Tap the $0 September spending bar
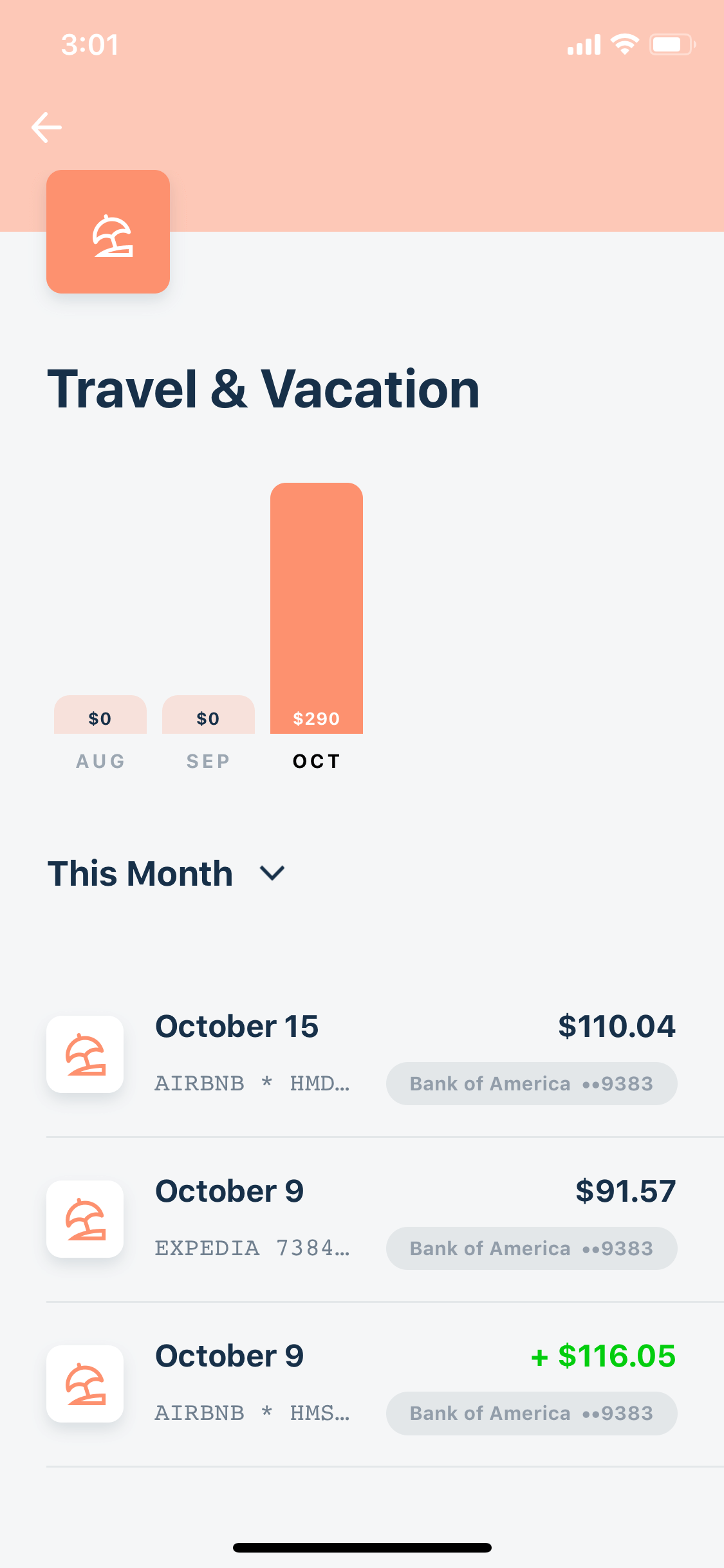Image resolution: width=724 pixels, height=1568 pixels. coord(209,714)
